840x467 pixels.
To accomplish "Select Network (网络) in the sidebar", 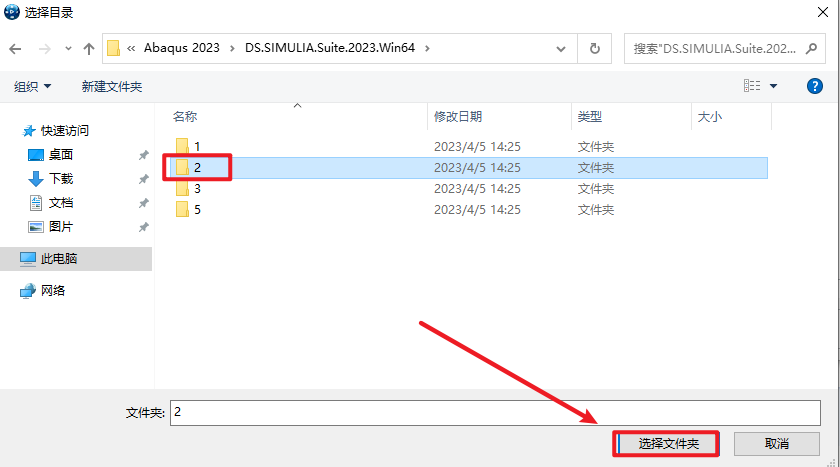I will (x=53, y=291).
